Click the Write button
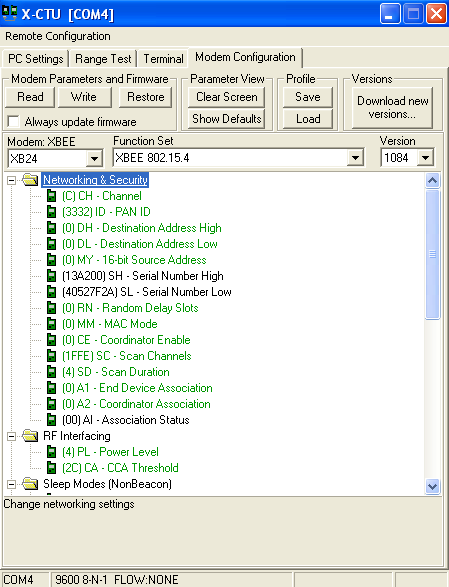 pos(84,97)
